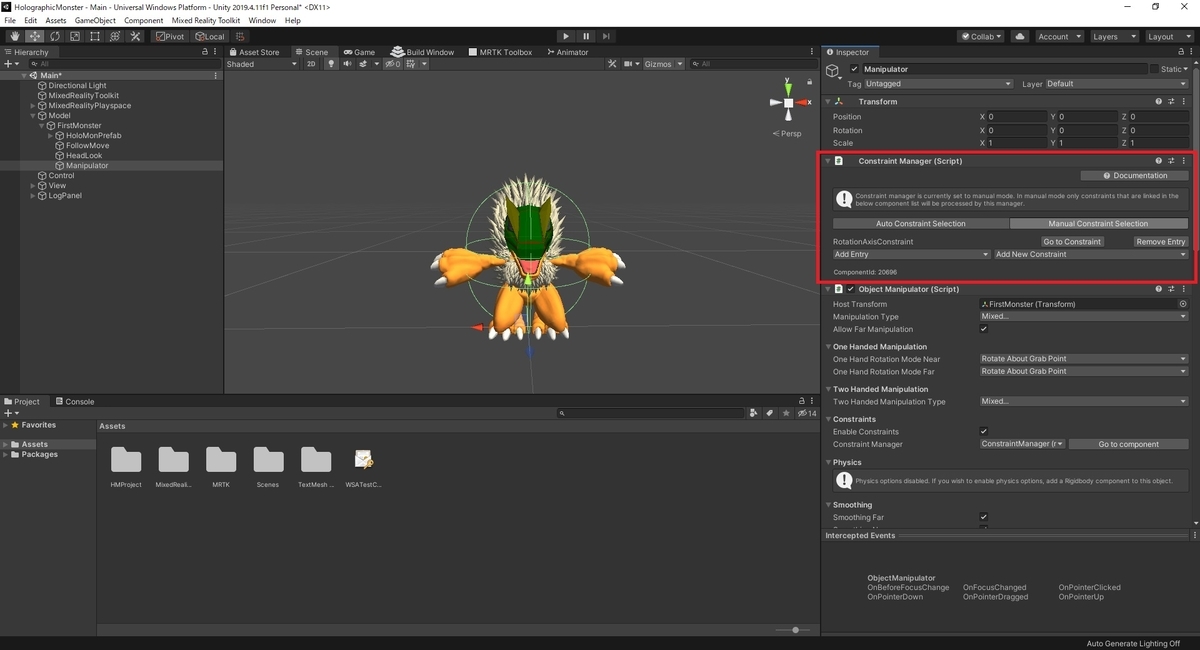
Task: Toggle hidden objects visibility in scene toolbar
Action: (391, 64)
